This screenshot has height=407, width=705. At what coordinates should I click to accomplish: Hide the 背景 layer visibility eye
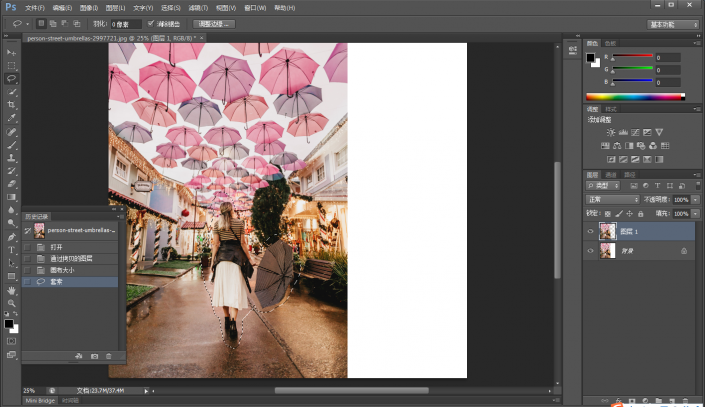click(x=590, y=251)
